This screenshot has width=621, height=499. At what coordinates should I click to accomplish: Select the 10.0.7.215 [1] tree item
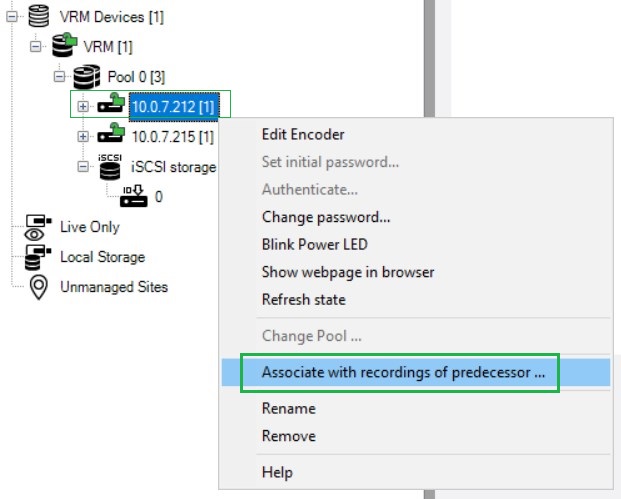point(172,135)
